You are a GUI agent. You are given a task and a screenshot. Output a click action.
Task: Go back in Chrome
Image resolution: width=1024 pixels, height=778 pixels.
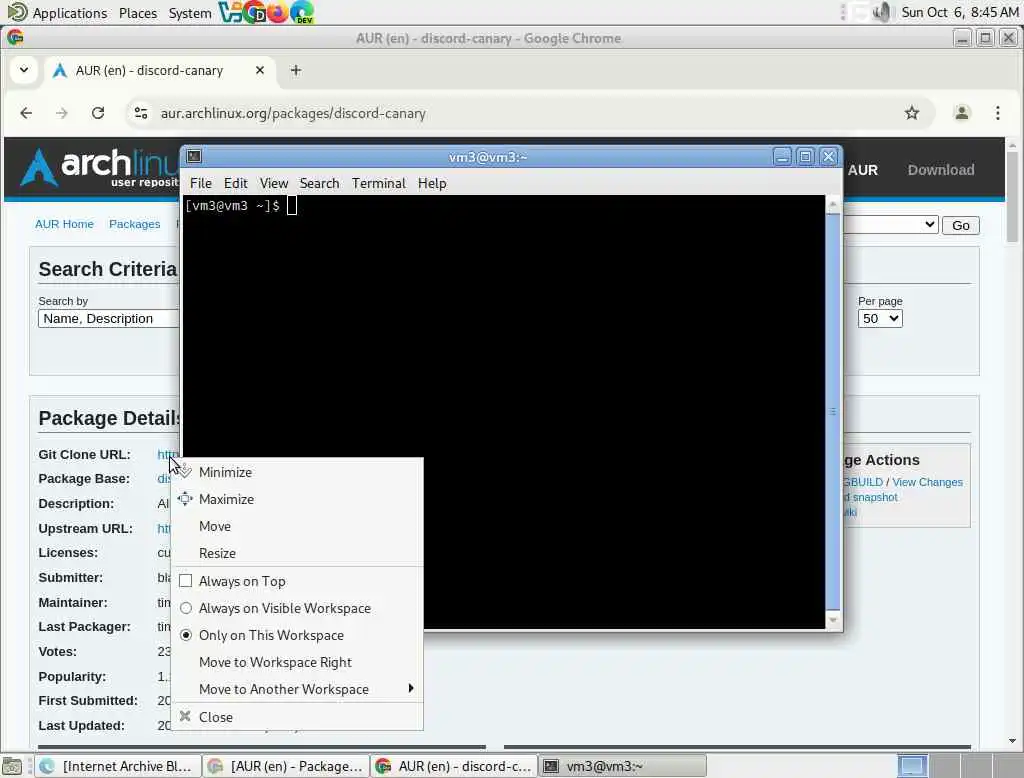coord(26,113)
